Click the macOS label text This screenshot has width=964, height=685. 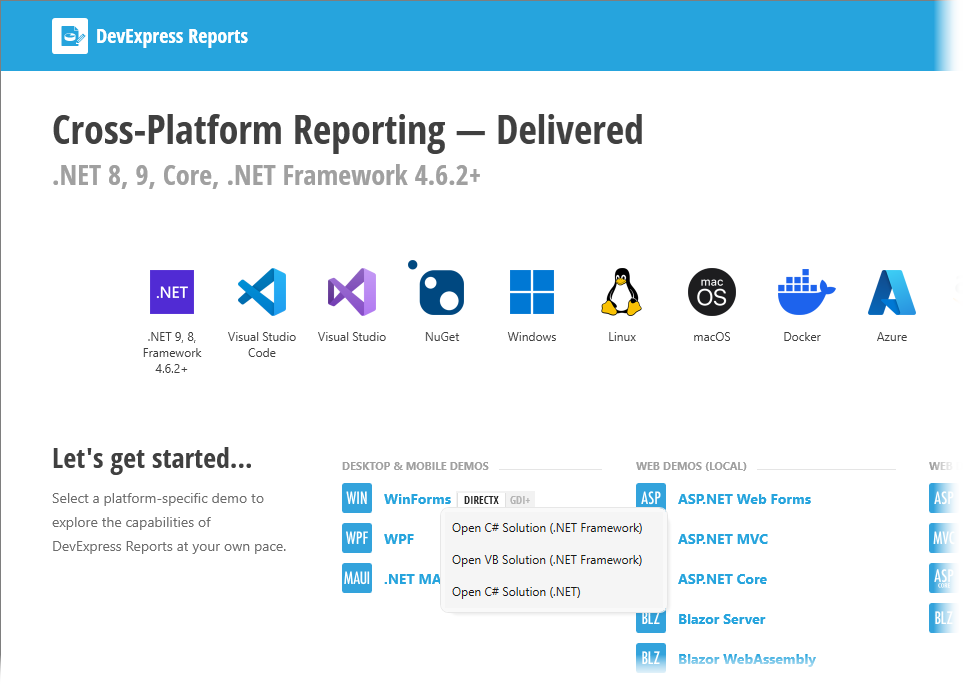712,337
